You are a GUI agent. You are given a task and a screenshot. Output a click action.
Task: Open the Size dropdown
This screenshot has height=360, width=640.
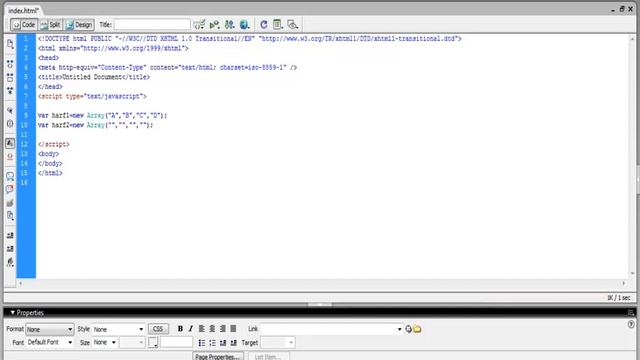coord(104,342)
